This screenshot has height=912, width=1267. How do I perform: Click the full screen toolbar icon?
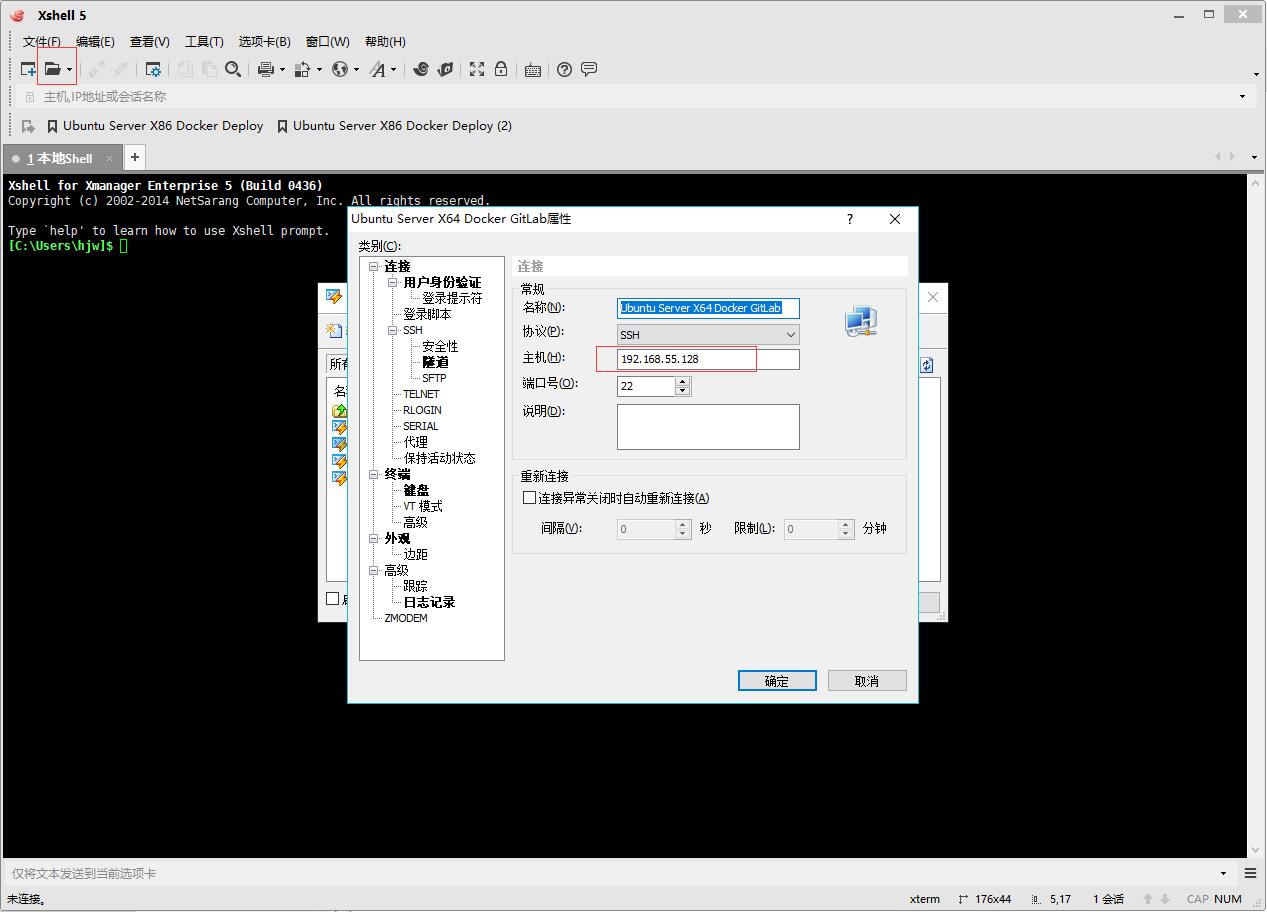[477, 69]
